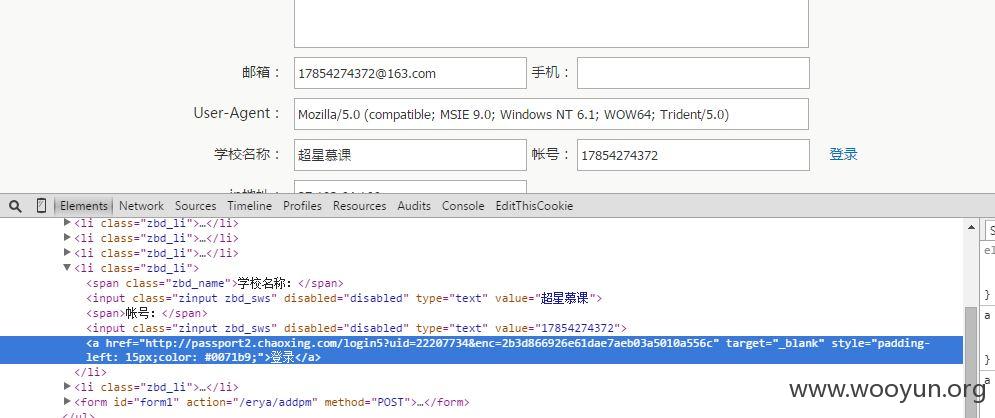Image resolution: width=995 pixels, height=418 pixels.
Task: Select the span zbd_name 学校名称 line
Action: [x=215, y=283]
